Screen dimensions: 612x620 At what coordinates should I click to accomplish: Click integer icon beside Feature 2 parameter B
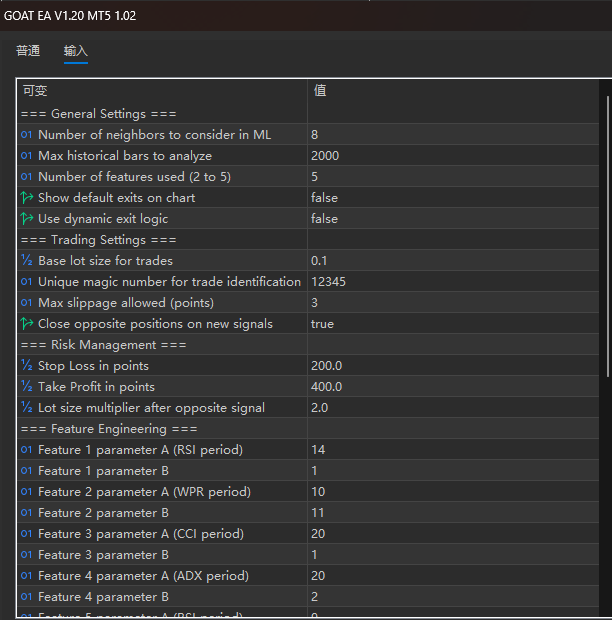click(26, 512)
